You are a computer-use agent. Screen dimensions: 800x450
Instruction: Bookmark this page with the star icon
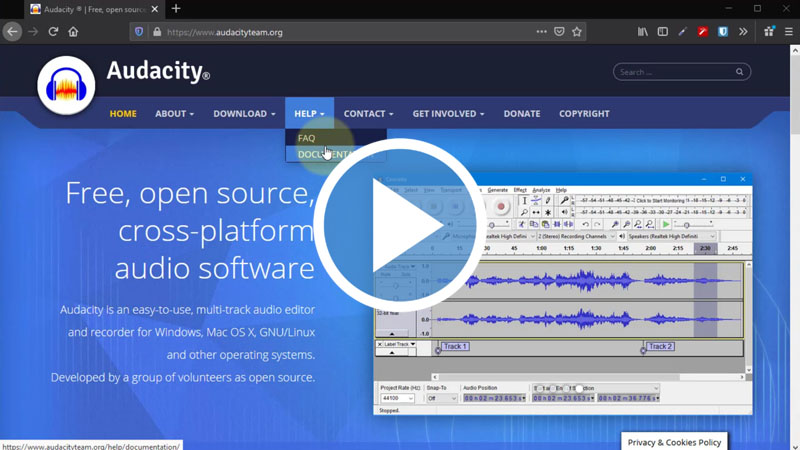(577, 32)
